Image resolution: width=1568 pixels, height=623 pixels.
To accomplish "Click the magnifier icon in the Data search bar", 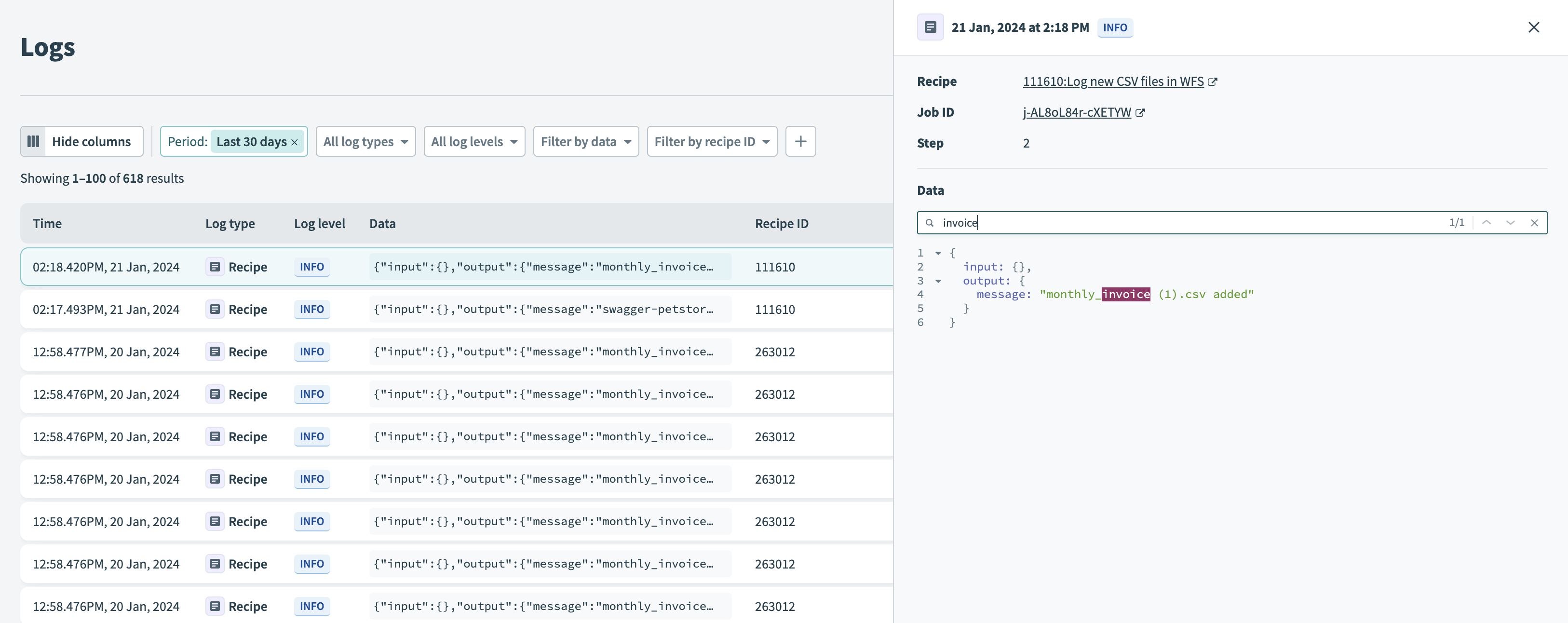I will [x=930, y=222].
